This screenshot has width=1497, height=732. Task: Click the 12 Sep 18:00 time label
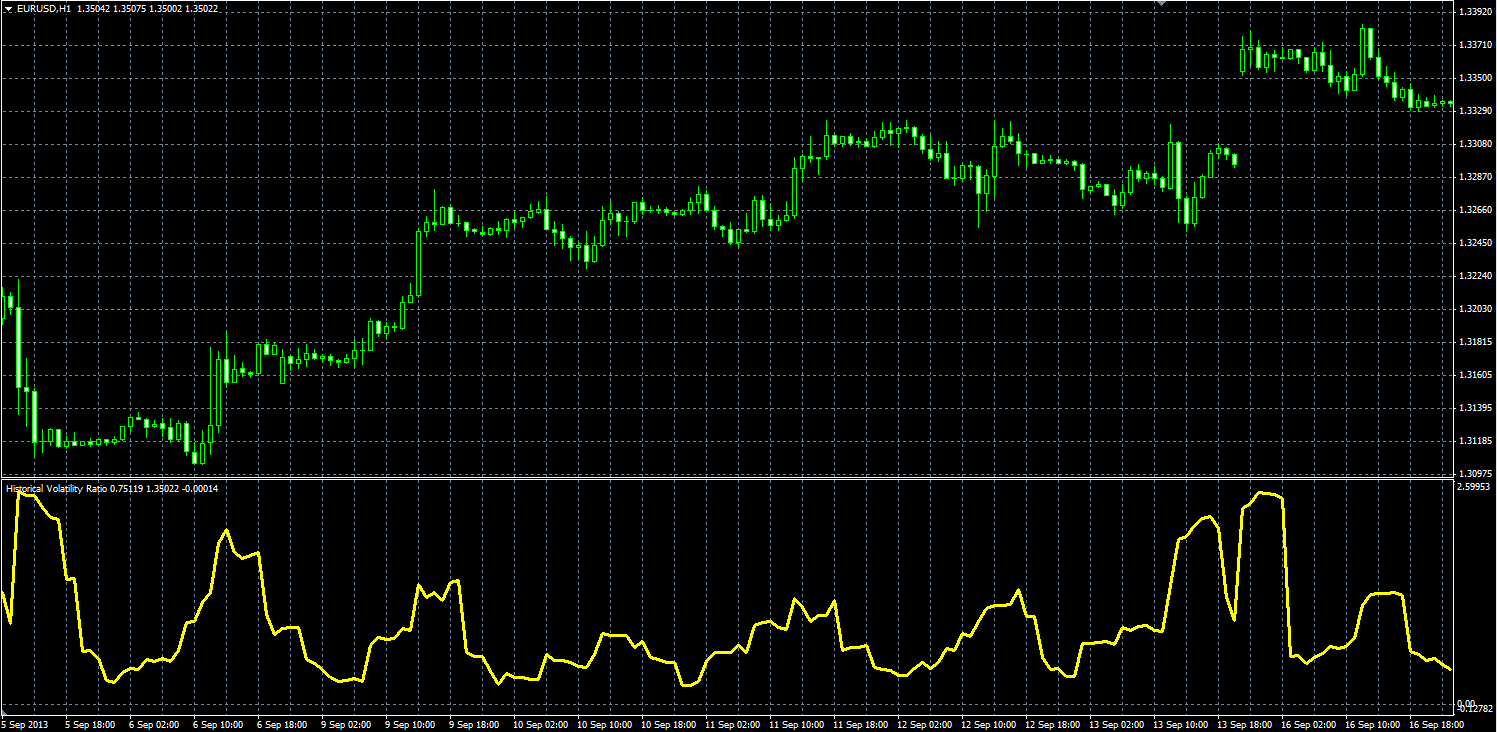[1052, 724]
